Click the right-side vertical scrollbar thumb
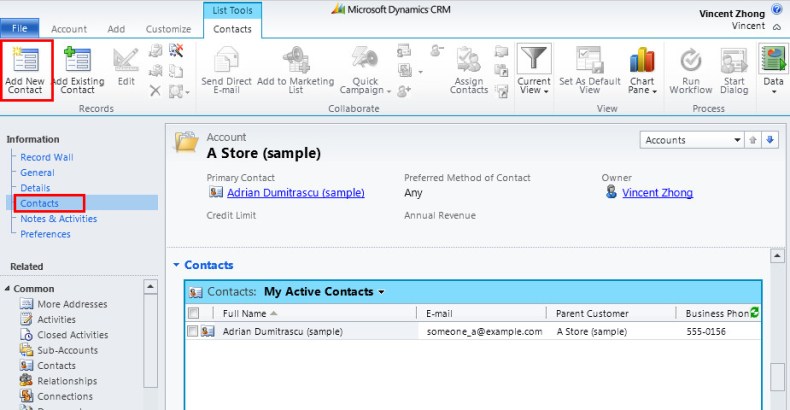This screenshot has height=410, width=790. point(777,376)
